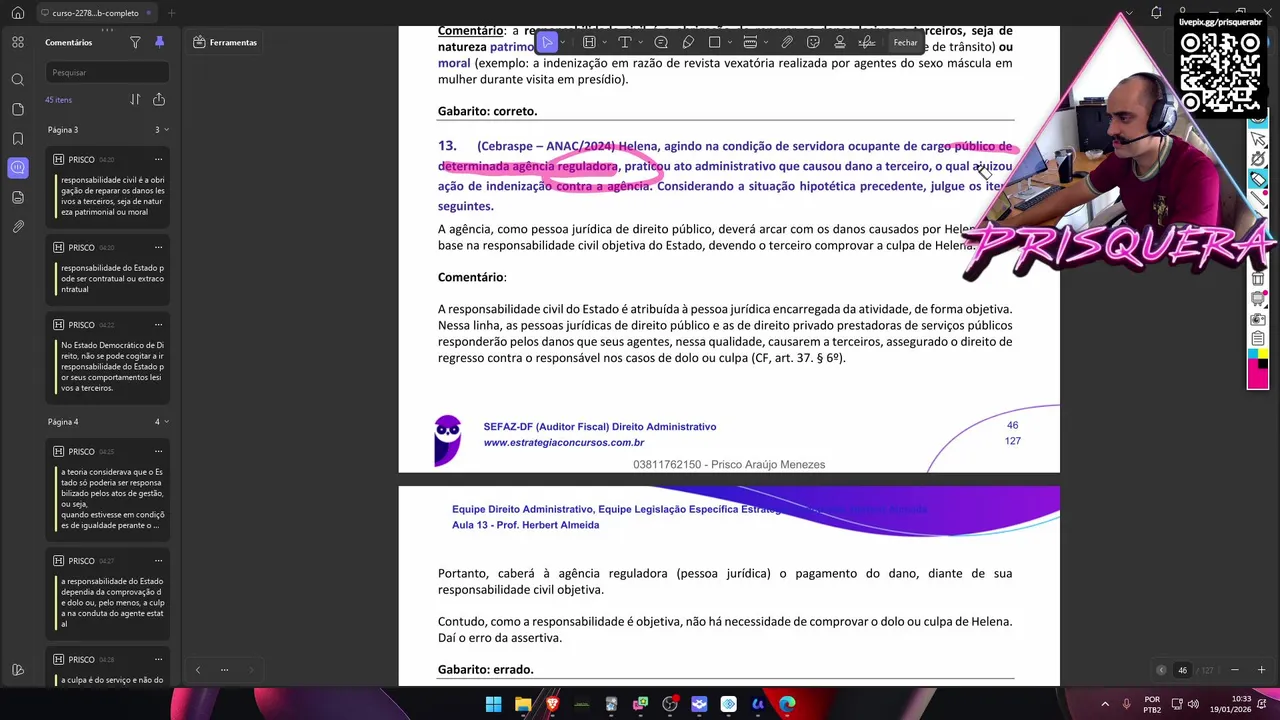Viewport: 1280px width, 720px height.
Task: Go to previous page with the bottom-right arrow
Action: [x=1161, y=670]
